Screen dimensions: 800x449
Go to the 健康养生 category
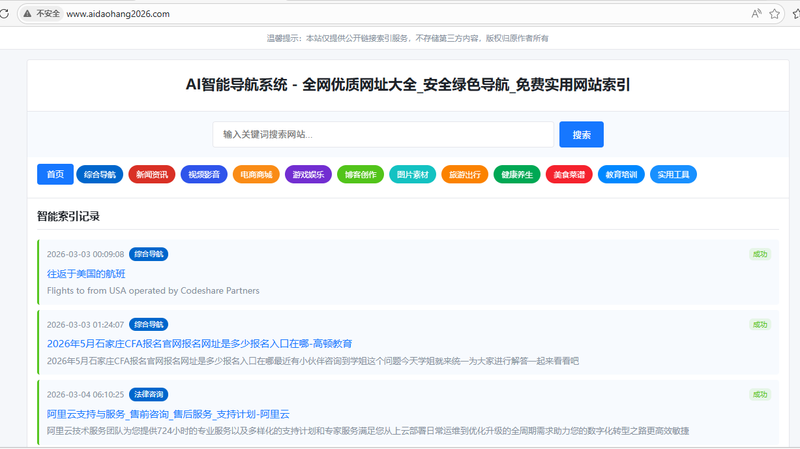(x=516, y=174)
